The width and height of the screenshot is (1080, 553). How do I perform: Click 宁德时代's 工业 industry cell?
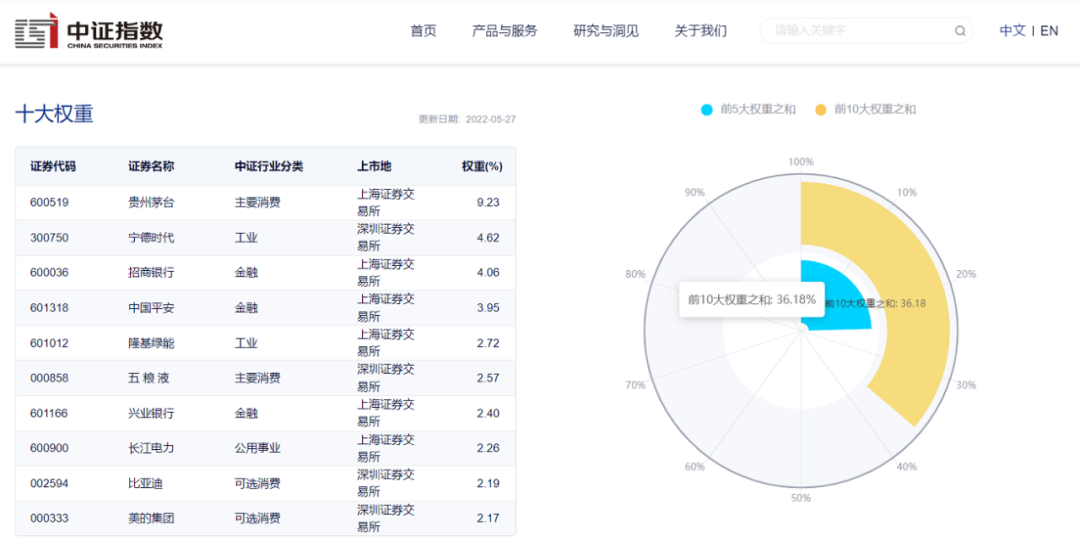pos(246,238)
